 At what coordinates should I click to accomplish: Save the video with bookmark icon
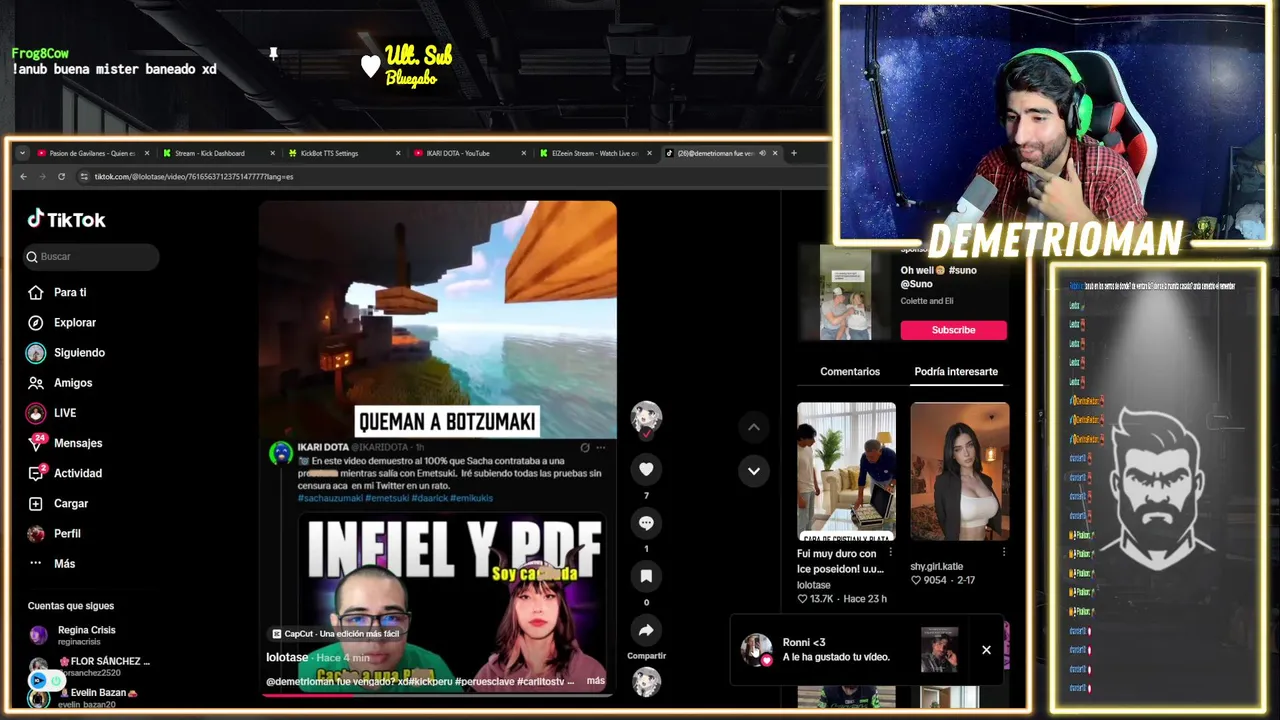(x=646, y=576)
